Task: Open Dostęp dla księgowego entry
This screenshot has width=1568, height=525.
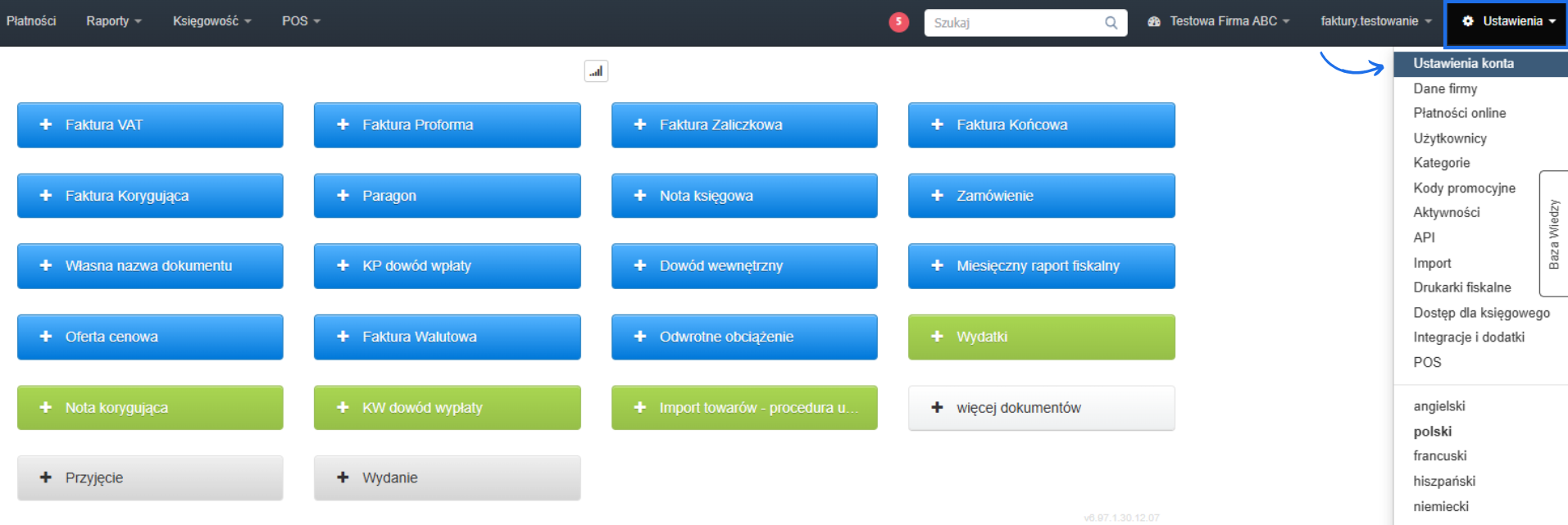Action: [x=1481, y=313]
